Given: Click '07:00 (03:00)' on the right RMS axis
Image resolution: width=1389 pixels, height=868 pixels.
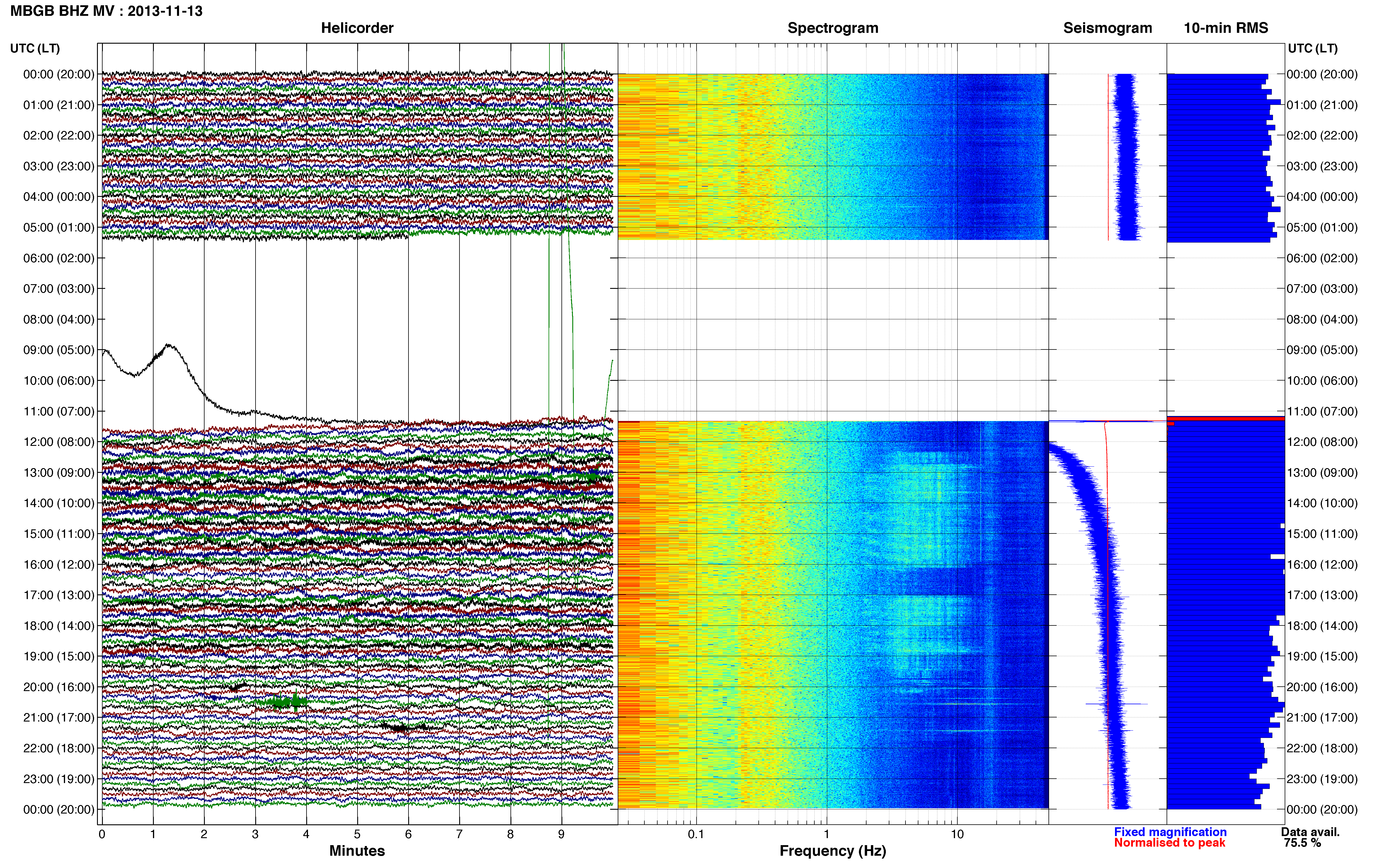Looking at the screenshot, I should point(1322,289).
